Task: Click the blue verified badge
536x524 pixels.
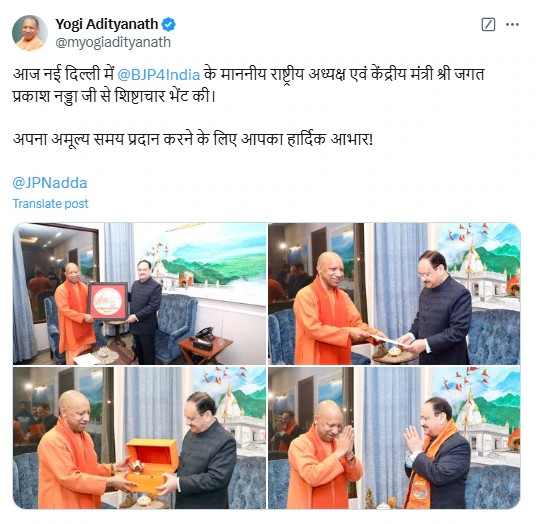Action: [169, 25]
